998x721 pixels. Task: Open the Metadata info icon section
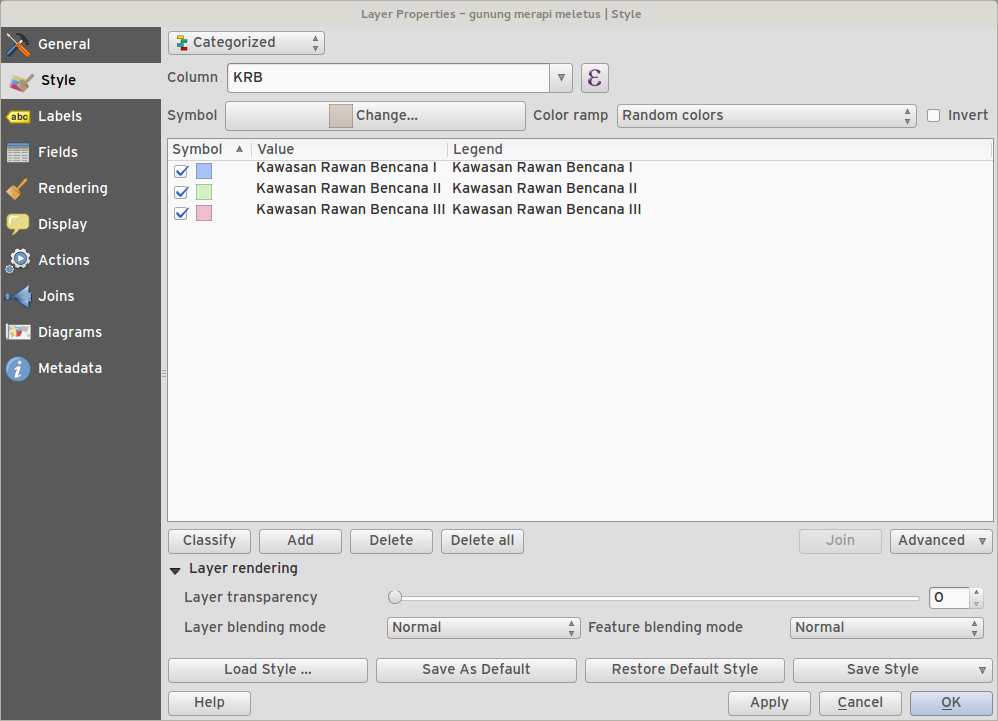pyautogui.click(x=18, y=368)
